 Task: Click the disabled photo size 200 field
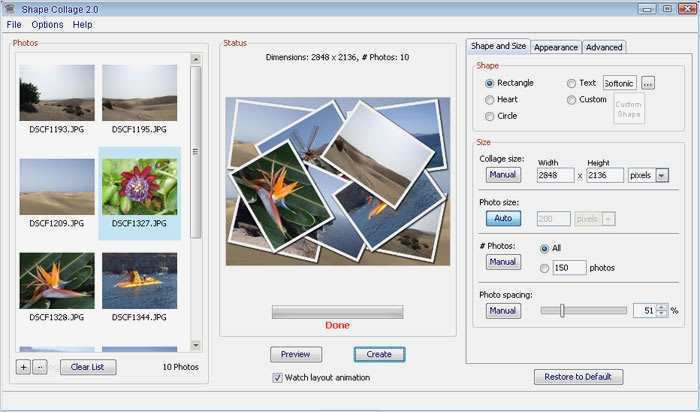pyautogui.click(x=554, y=219)
